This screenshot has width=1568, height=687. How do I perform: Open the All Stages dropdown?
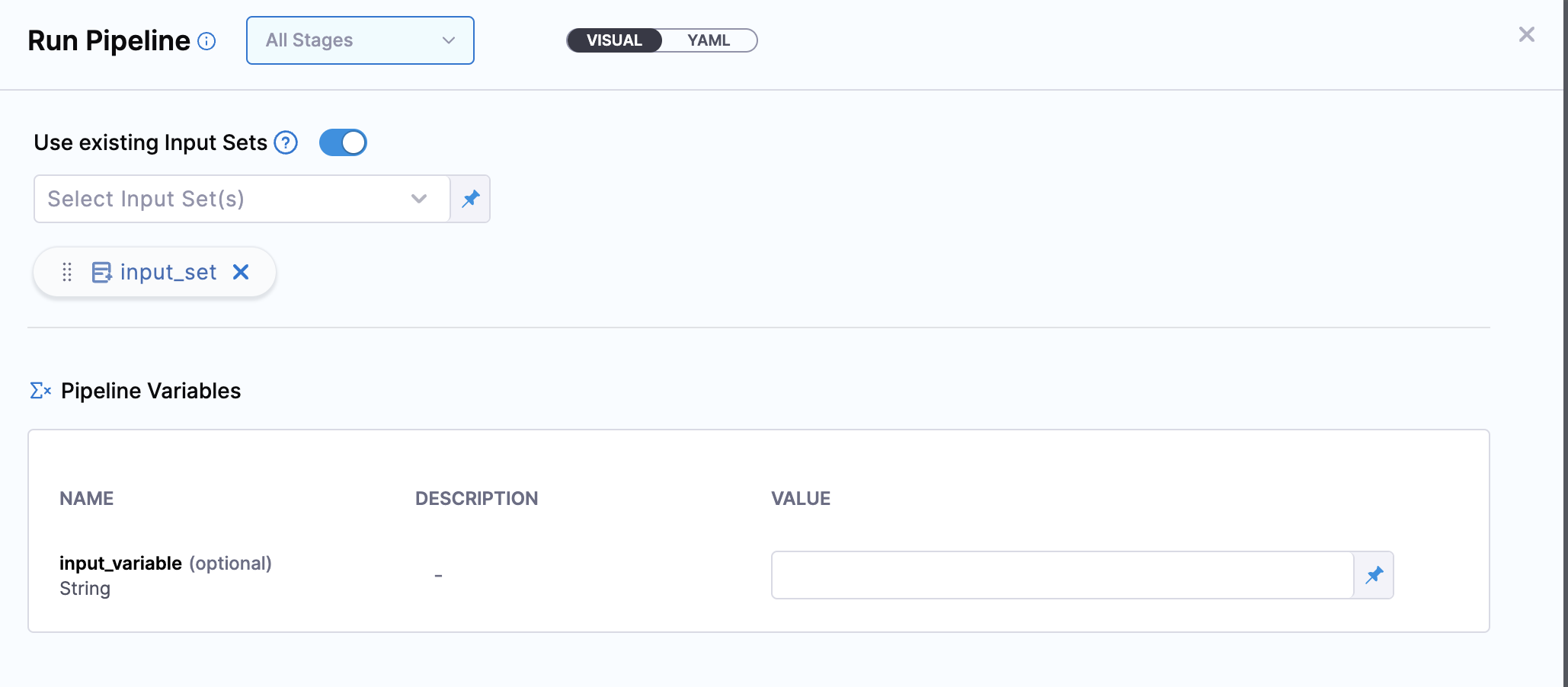pyautogui.click(x=360, y=40)
